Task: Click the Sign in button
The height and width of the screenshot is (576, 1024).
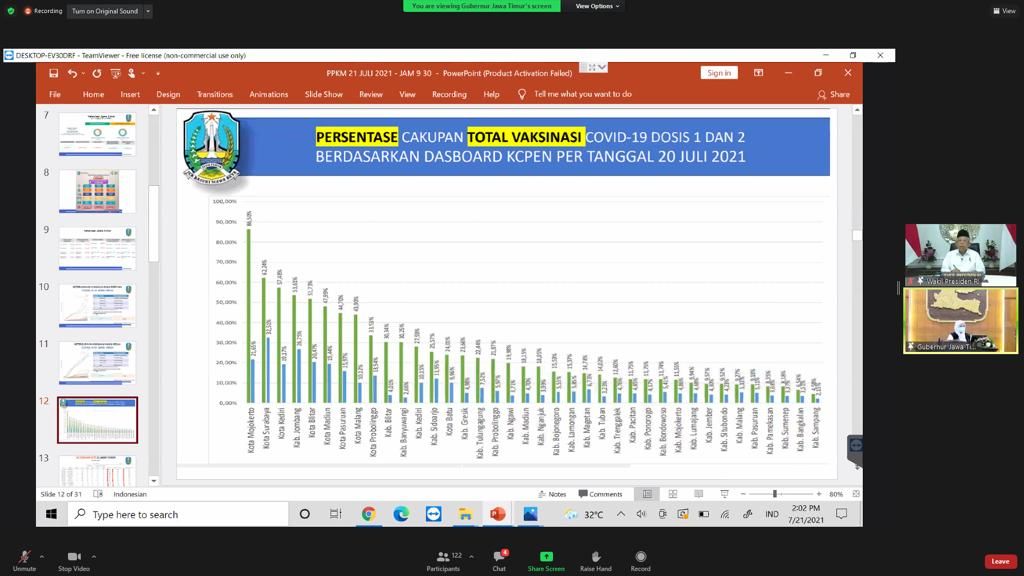Action: pos(718,73)
